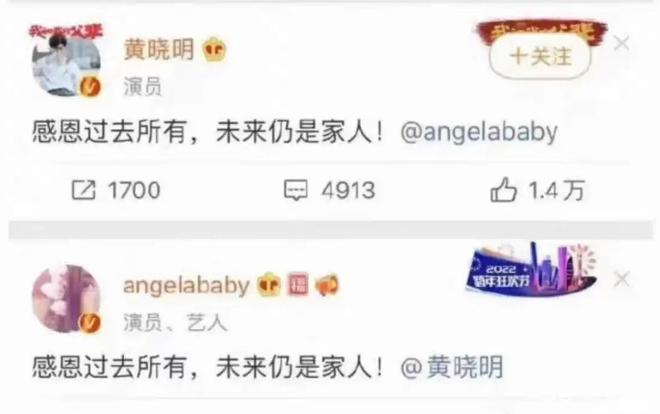Open 黄晓明's profile avatar
Viewport: 660px width, 414px height.
[x=67, y=62]
